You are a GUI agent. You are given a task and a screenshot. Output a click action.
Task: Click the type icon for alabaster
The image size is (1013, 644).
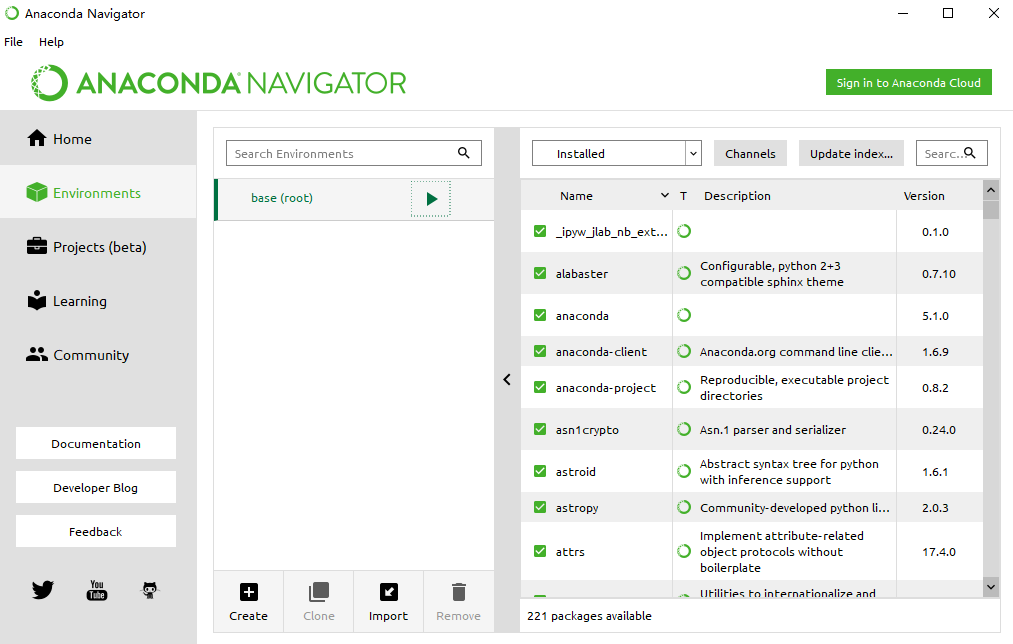684,273
